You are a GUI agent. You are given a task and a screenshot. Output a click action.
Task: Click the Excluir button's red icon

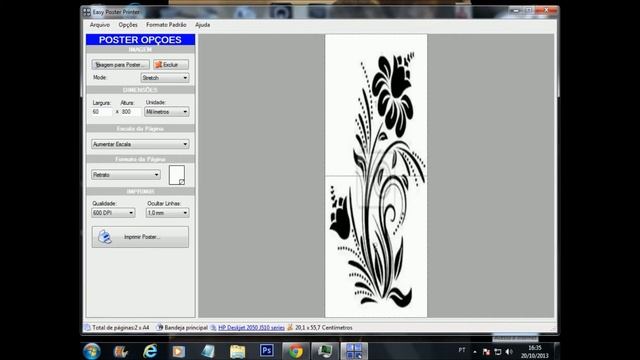[x=158, y=64]
